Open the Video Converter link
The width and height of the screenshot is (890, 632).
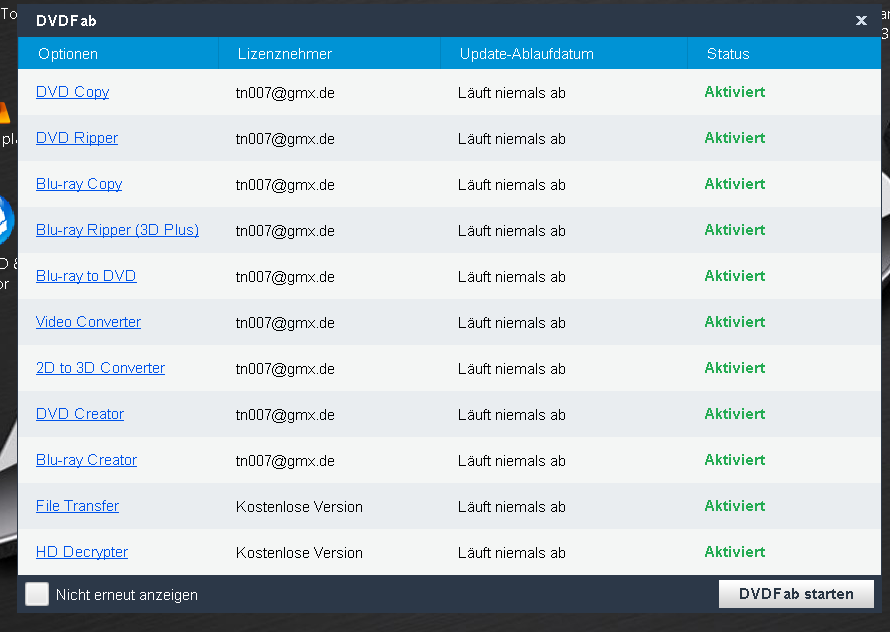(x=89, y=322)
